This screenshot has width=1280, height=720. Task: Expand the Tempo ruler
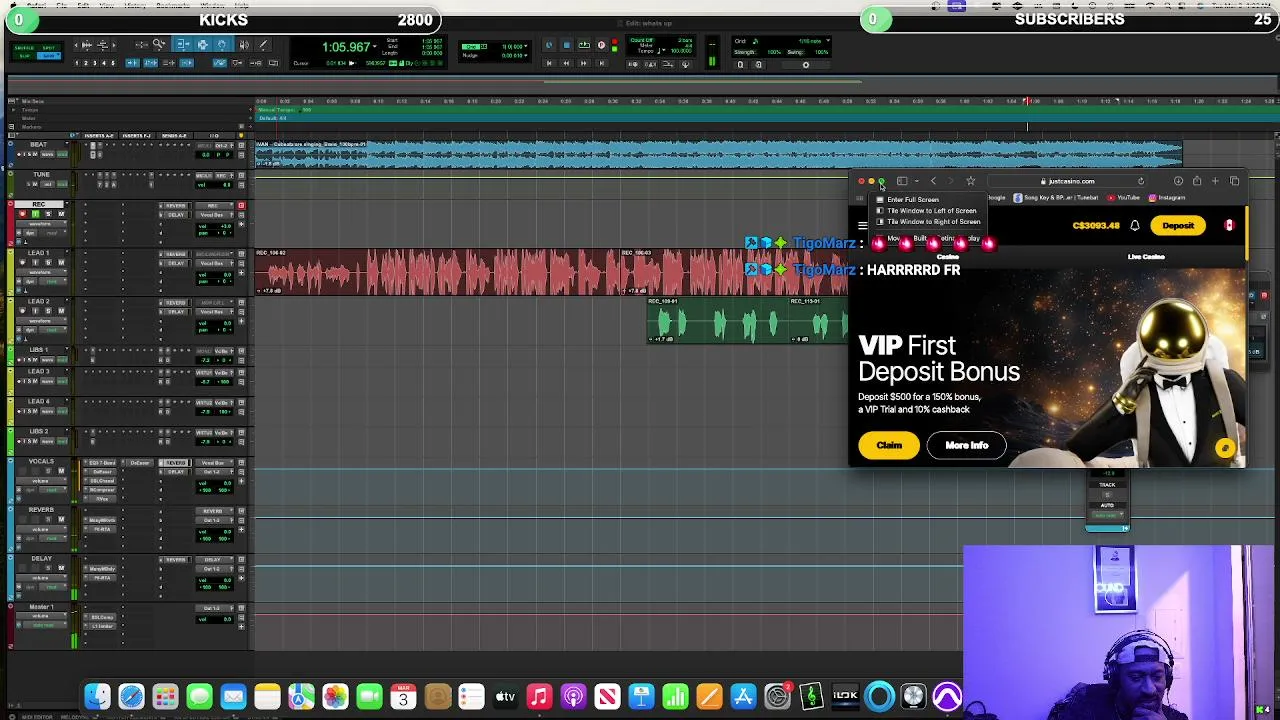click(11, 109)
